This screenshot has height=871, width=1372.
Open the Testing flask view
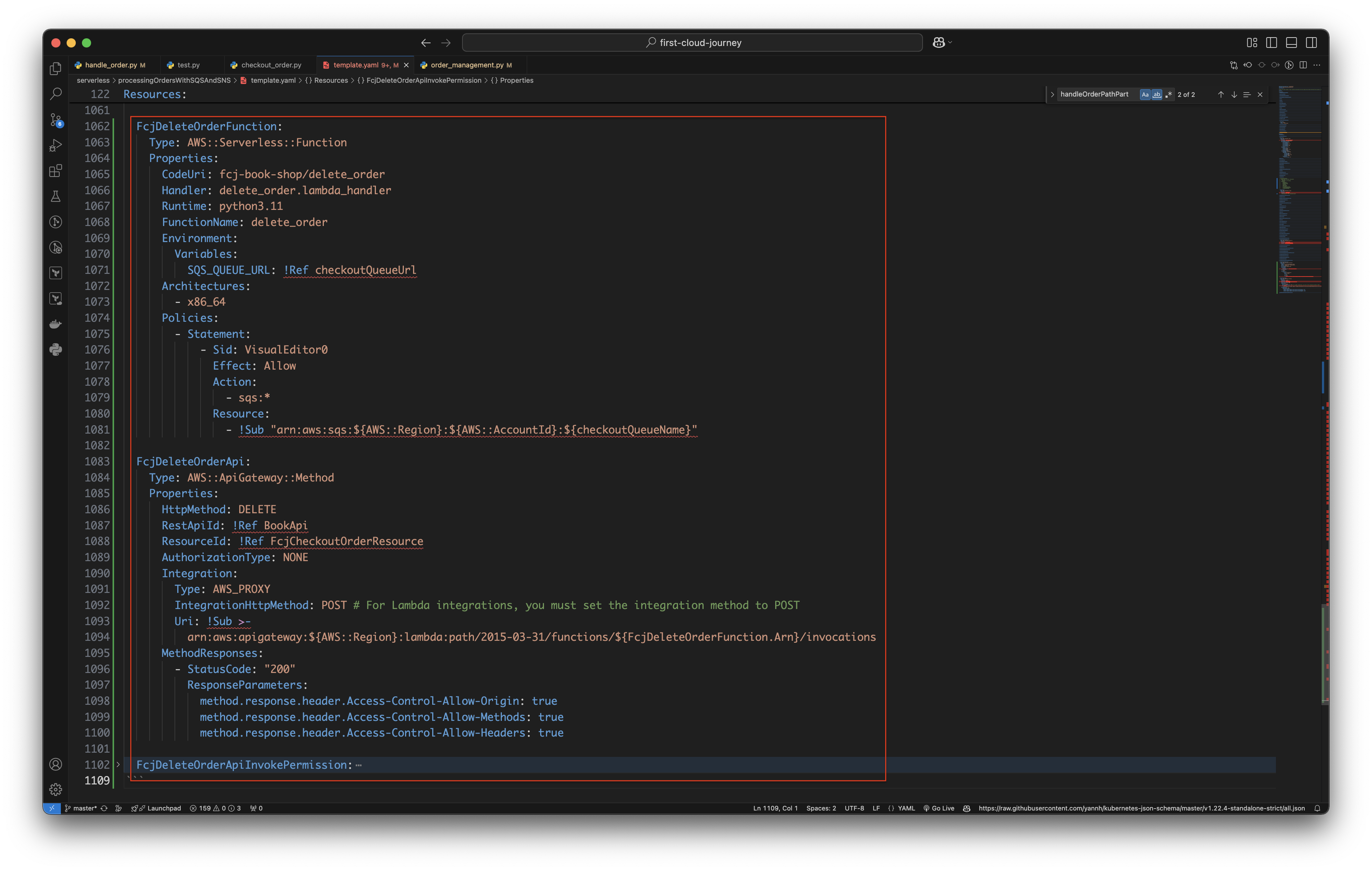coord(55,196)
